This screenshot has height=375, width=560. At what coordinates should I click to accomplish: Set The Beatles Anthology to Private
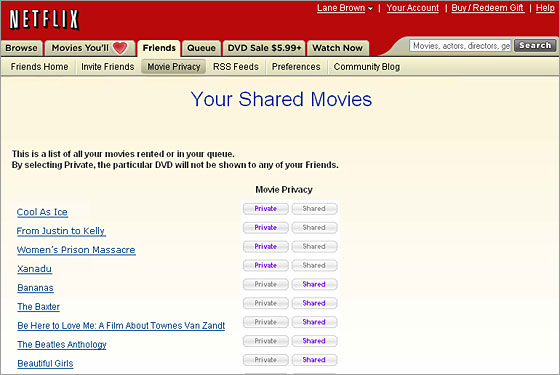pos(266,341)
